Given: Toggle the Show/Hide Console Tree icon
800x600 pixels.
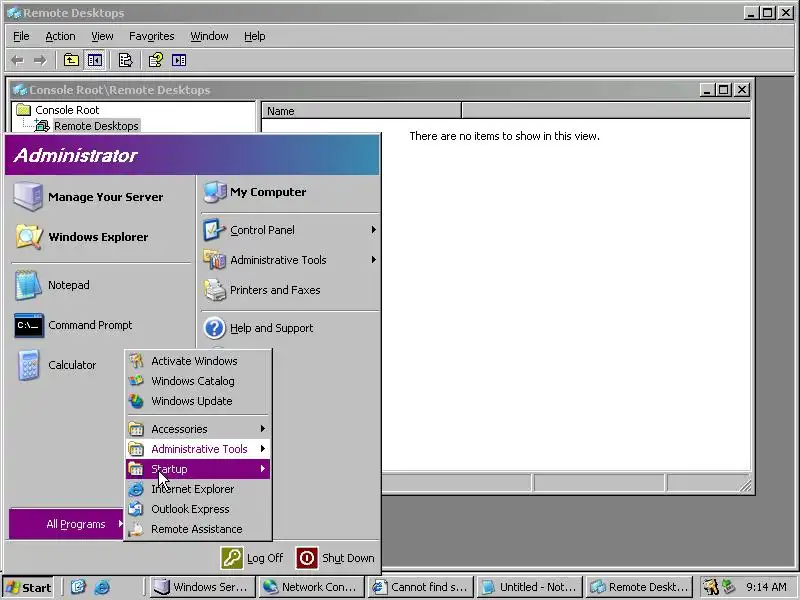Looking at the screenshot, I should (x=94, y=60).
